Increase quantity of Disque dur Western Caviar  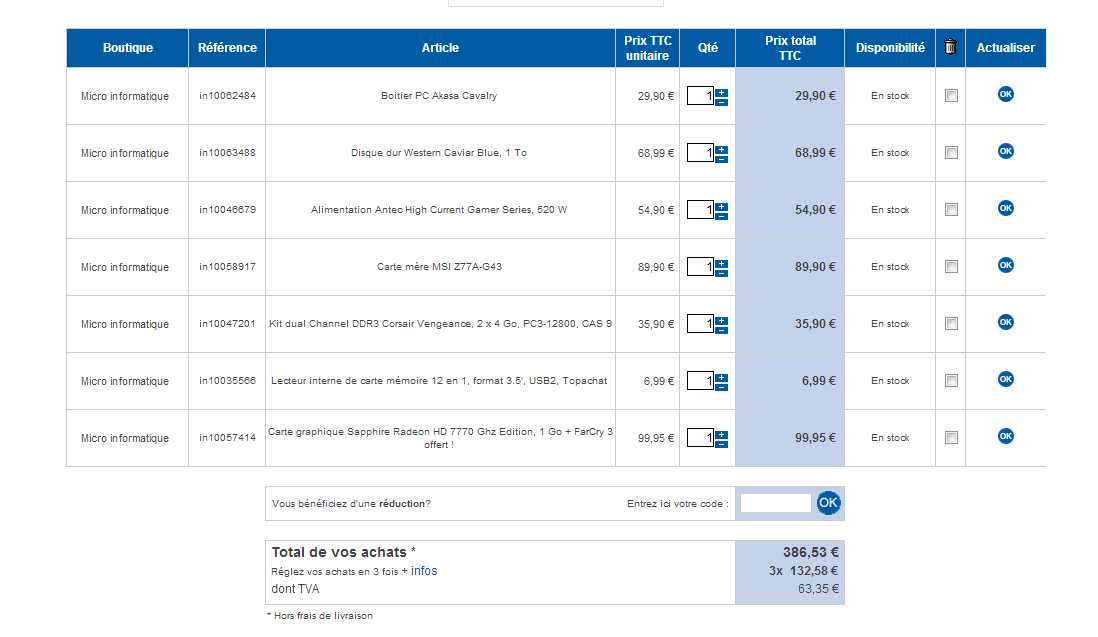[722, 149]
